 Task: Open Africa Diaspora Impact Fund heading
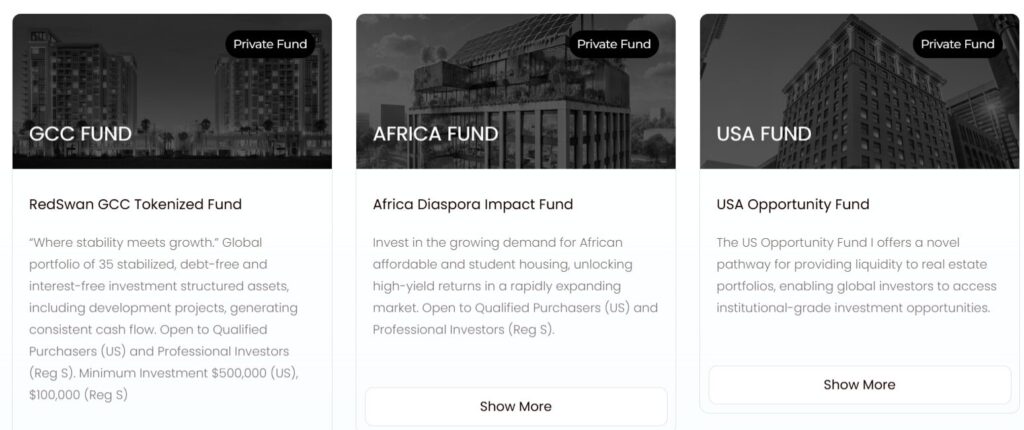pyautogui.click(x=473, y=204)
